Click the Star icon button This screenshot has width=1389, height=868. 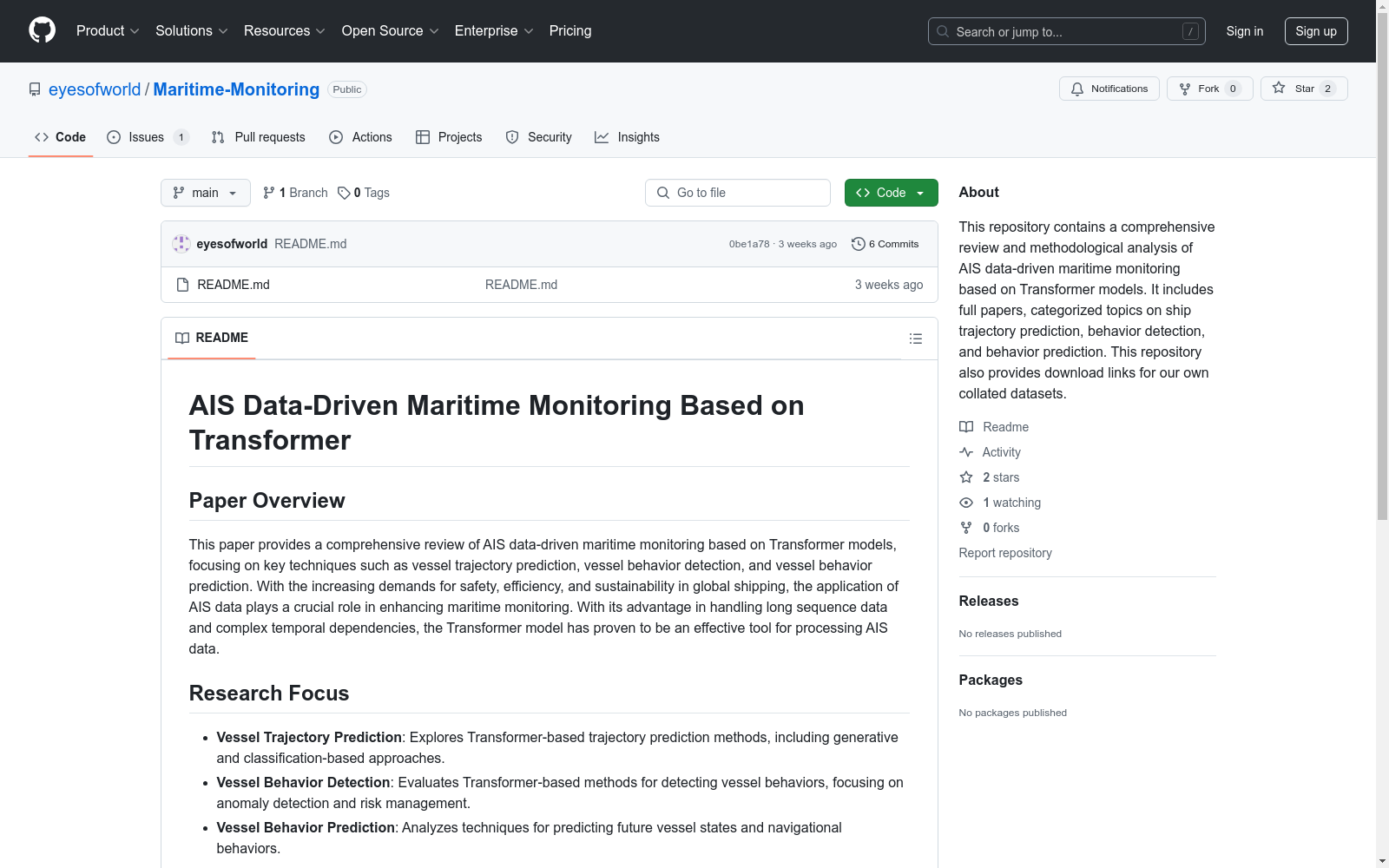click(1279, 88)
